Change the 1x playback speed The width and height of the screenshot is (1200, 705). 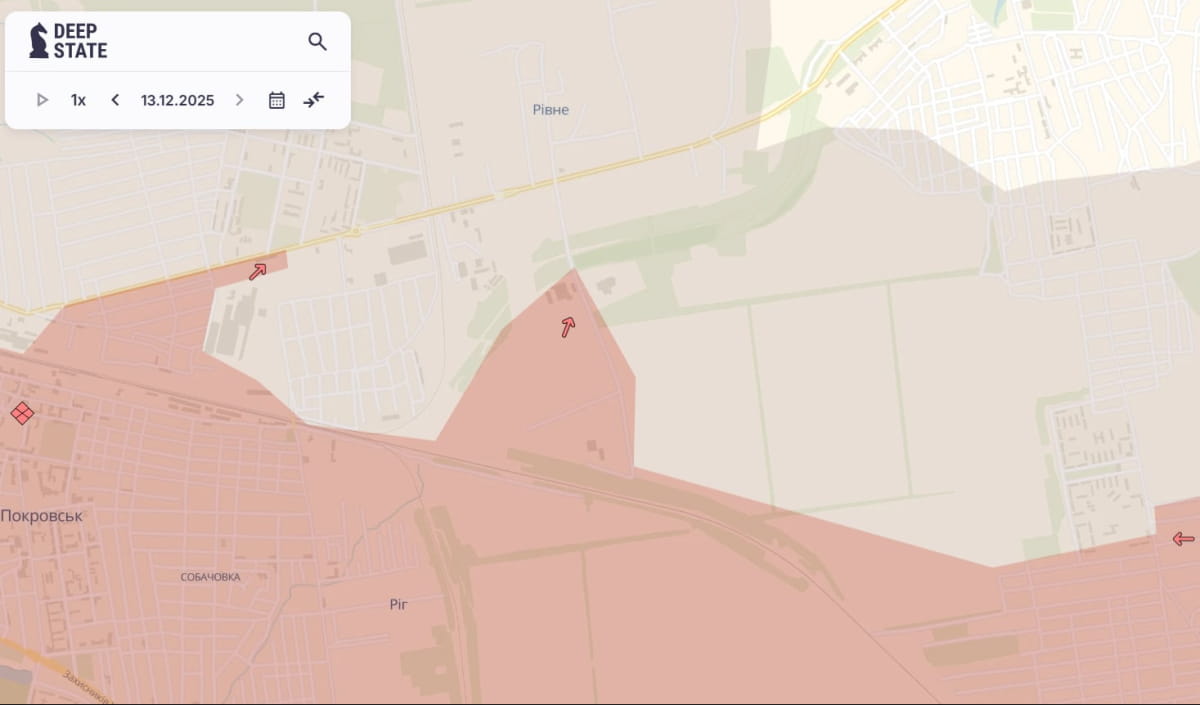pyautogui.click(x=78, y=100)
